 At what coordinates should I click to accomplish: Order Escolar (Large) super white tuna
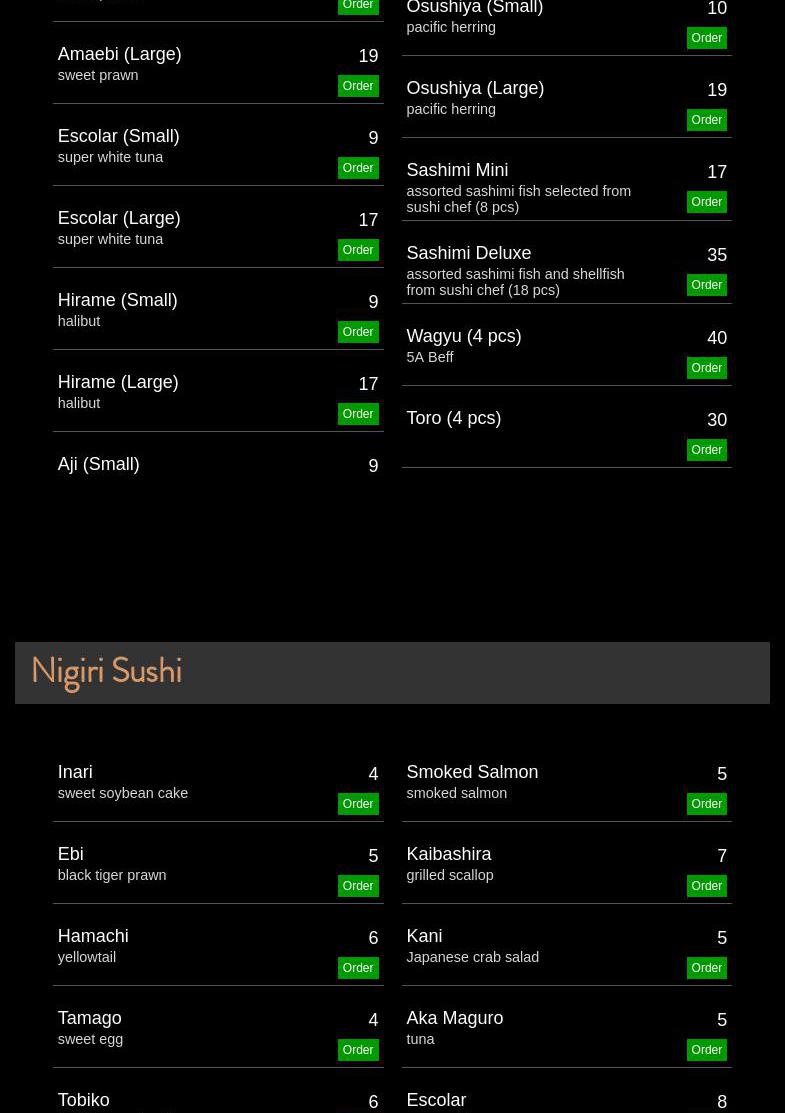pos(357,250)
